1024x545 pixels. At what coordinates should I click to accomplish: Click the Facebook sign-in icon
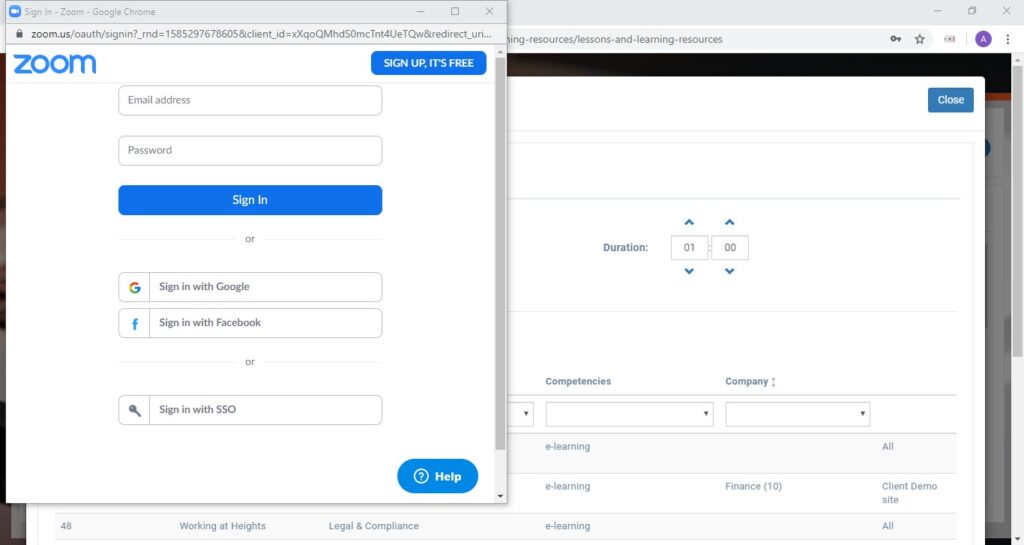(135, 323)
